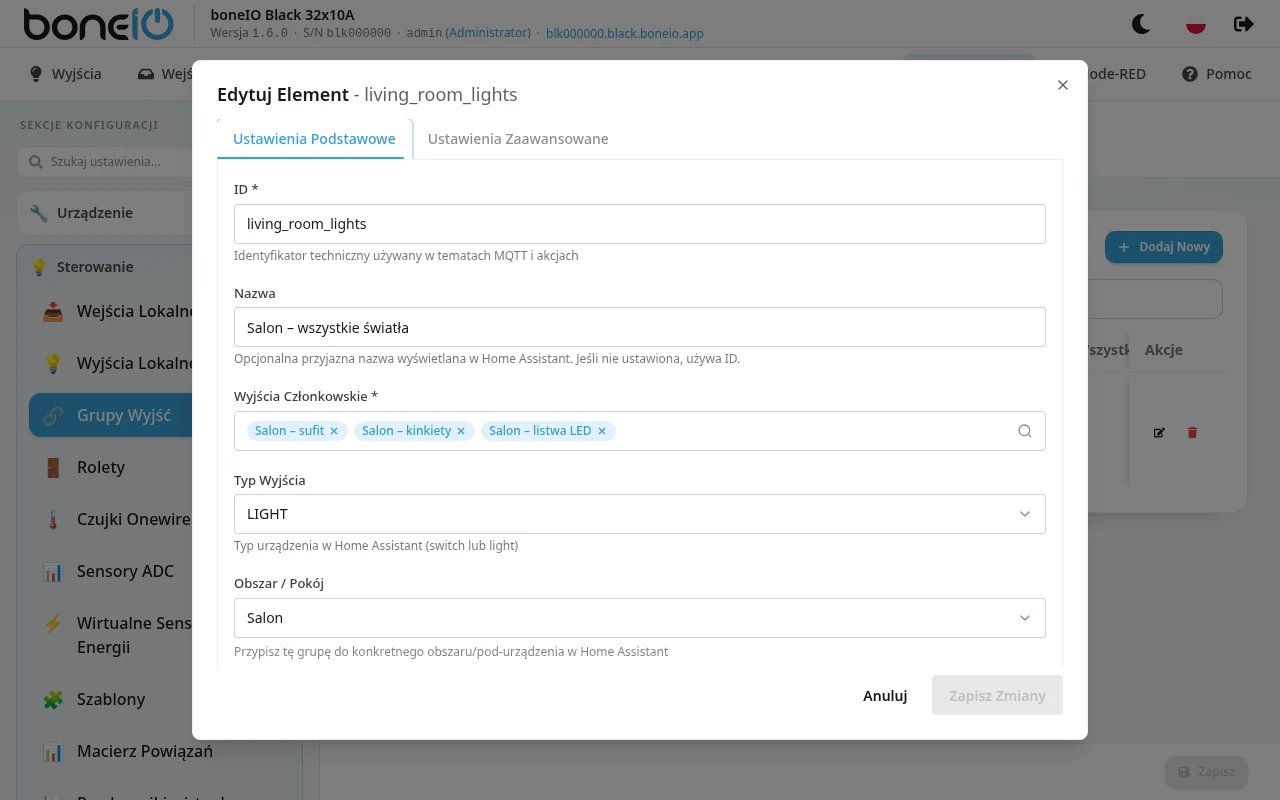Switch to Ustawienia Zaawansowane tab

518,139
